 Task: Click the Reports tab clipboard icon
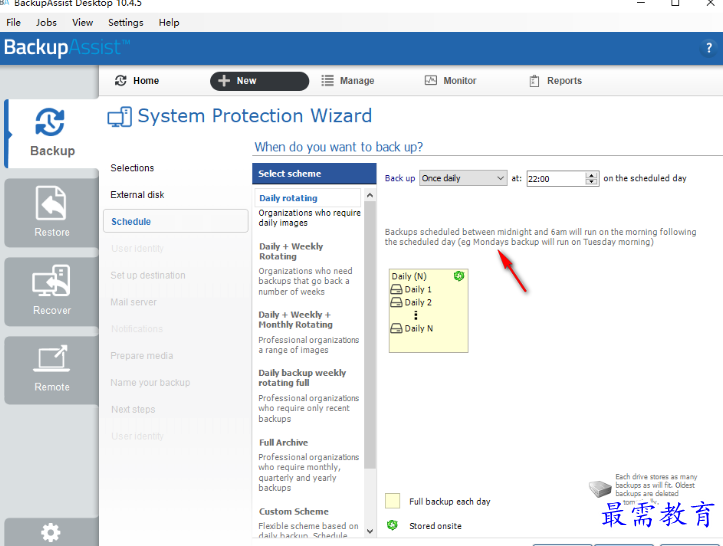click(x=534, y=81)
